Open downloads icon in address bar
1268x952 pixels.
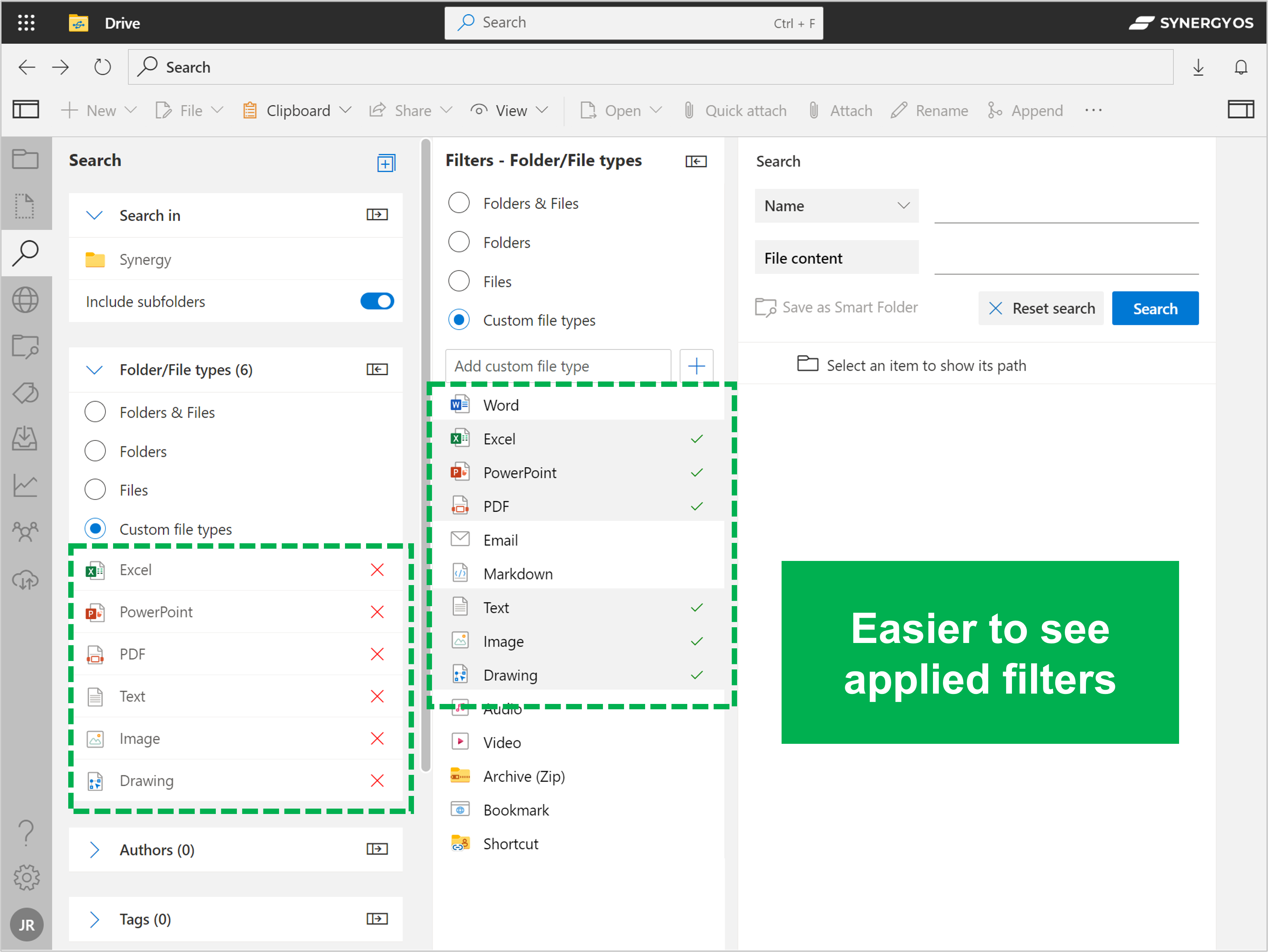tap(1198, 67)
